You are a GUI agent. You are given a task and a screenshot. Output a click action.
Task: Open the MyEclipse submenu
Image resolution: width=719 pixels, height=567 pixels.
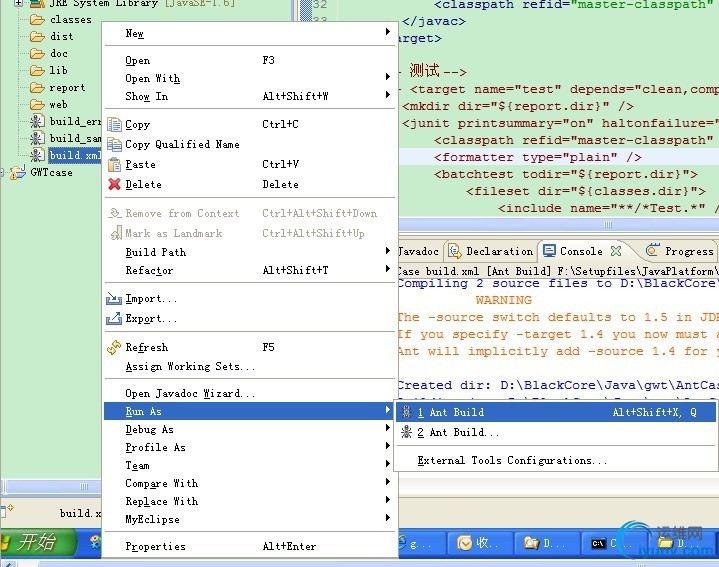(250, 519)
